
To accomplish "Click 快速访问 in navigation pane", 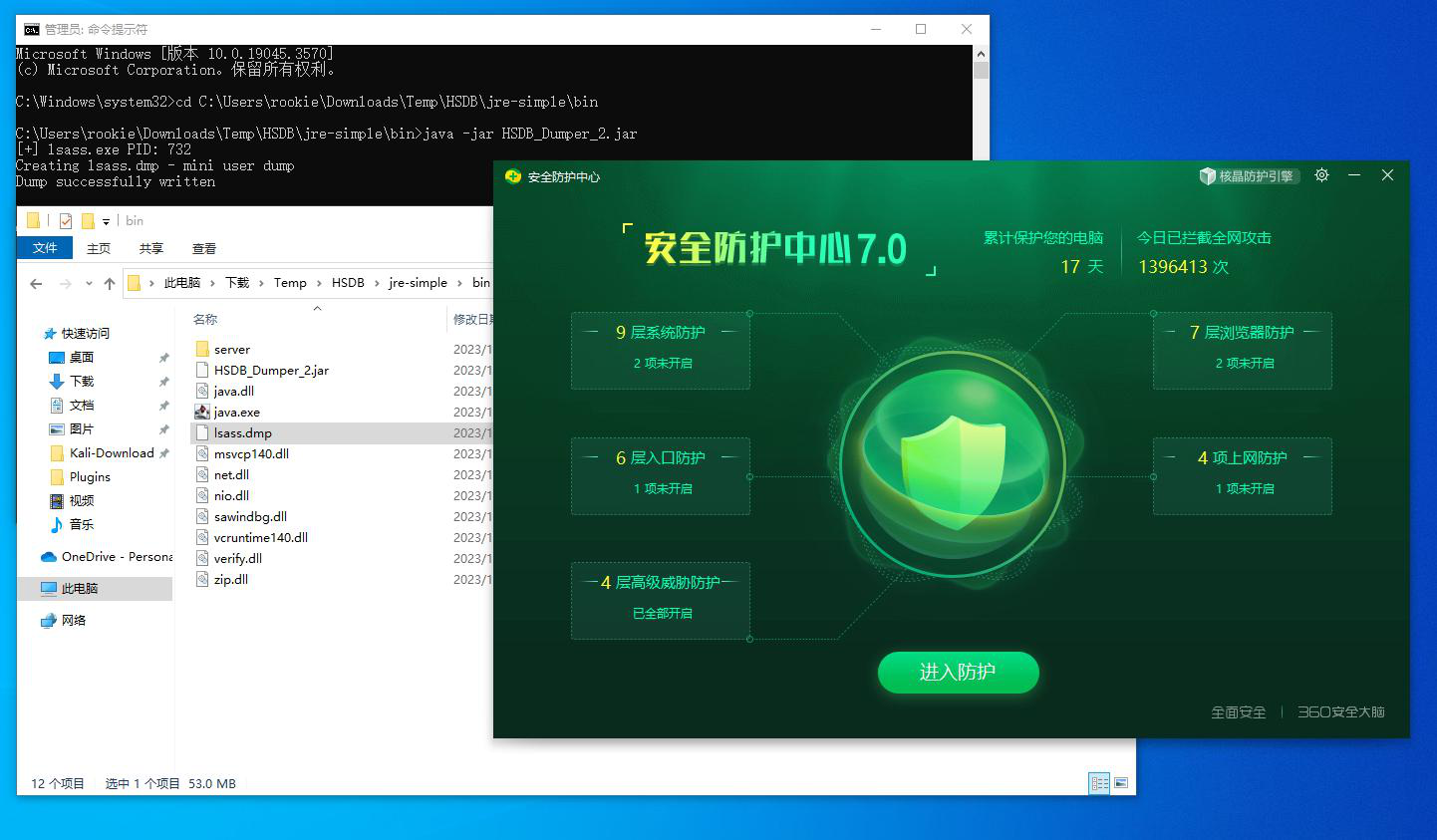I will point(86,333).
